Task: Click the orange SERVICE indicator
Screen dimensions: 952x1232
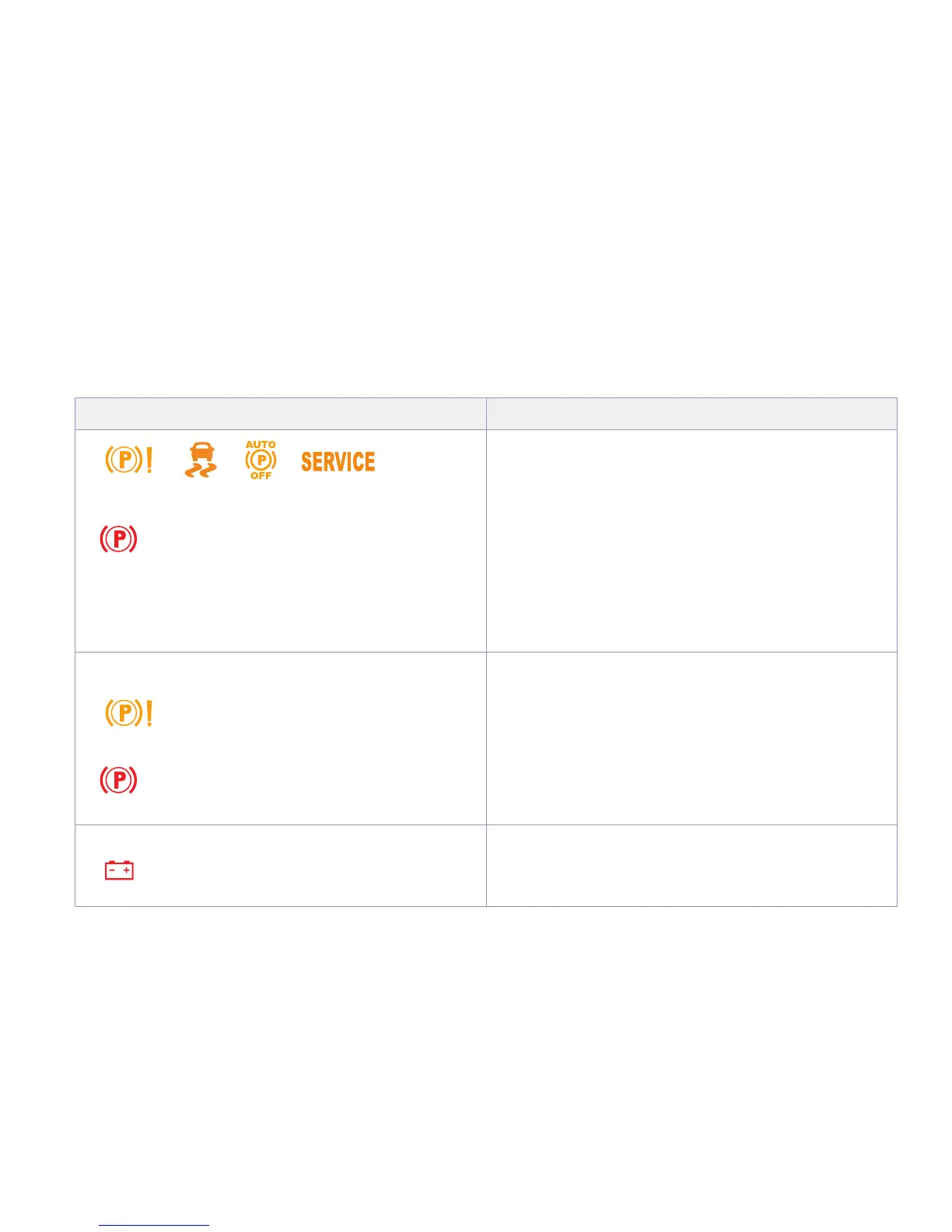Action: point(338,462)
